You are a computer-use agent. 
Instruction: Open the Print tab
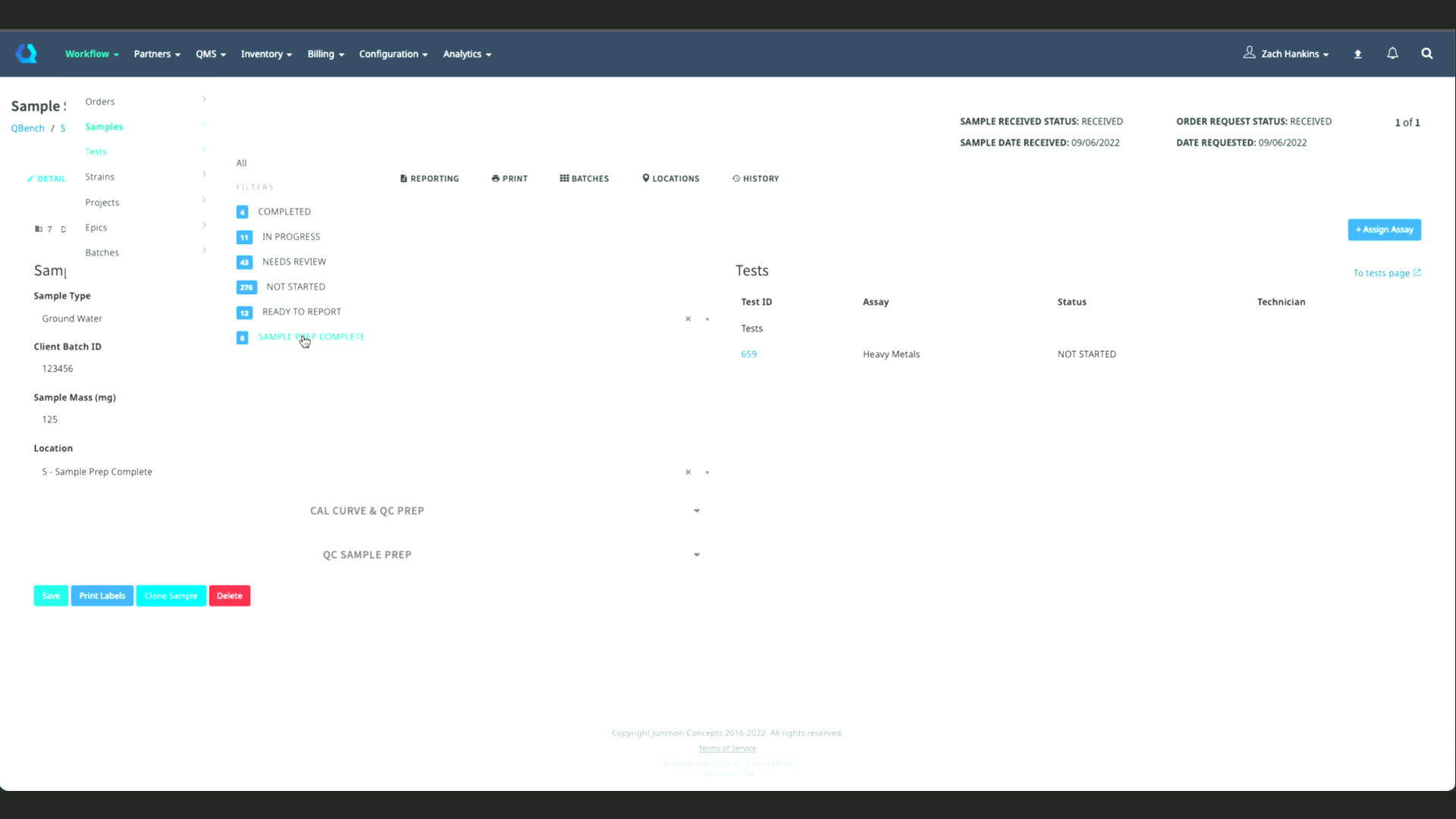click(x=509, y=178)
